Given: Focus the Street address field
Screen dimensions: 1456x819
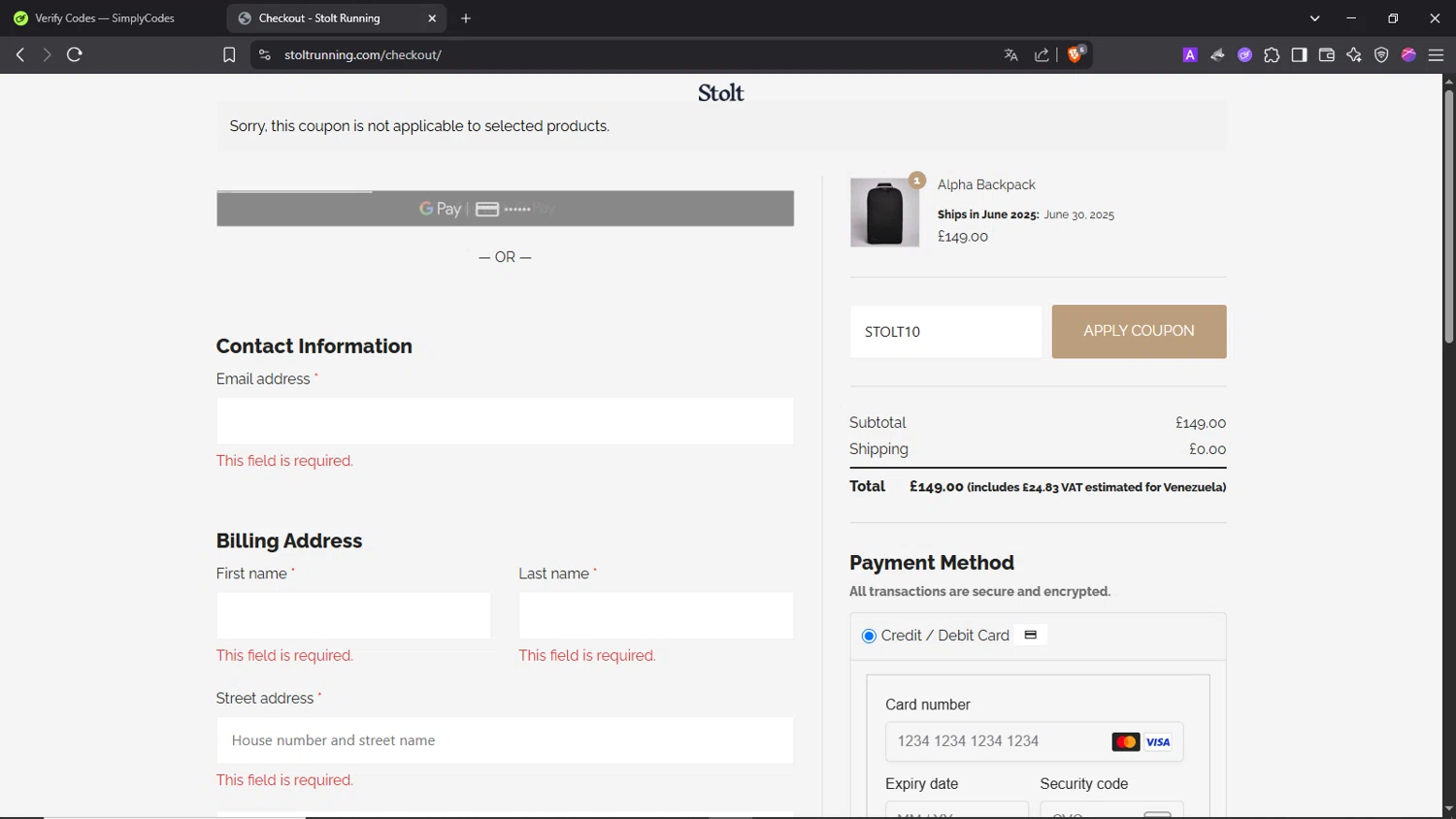Looking at the screenshot, I should (505, 740).
